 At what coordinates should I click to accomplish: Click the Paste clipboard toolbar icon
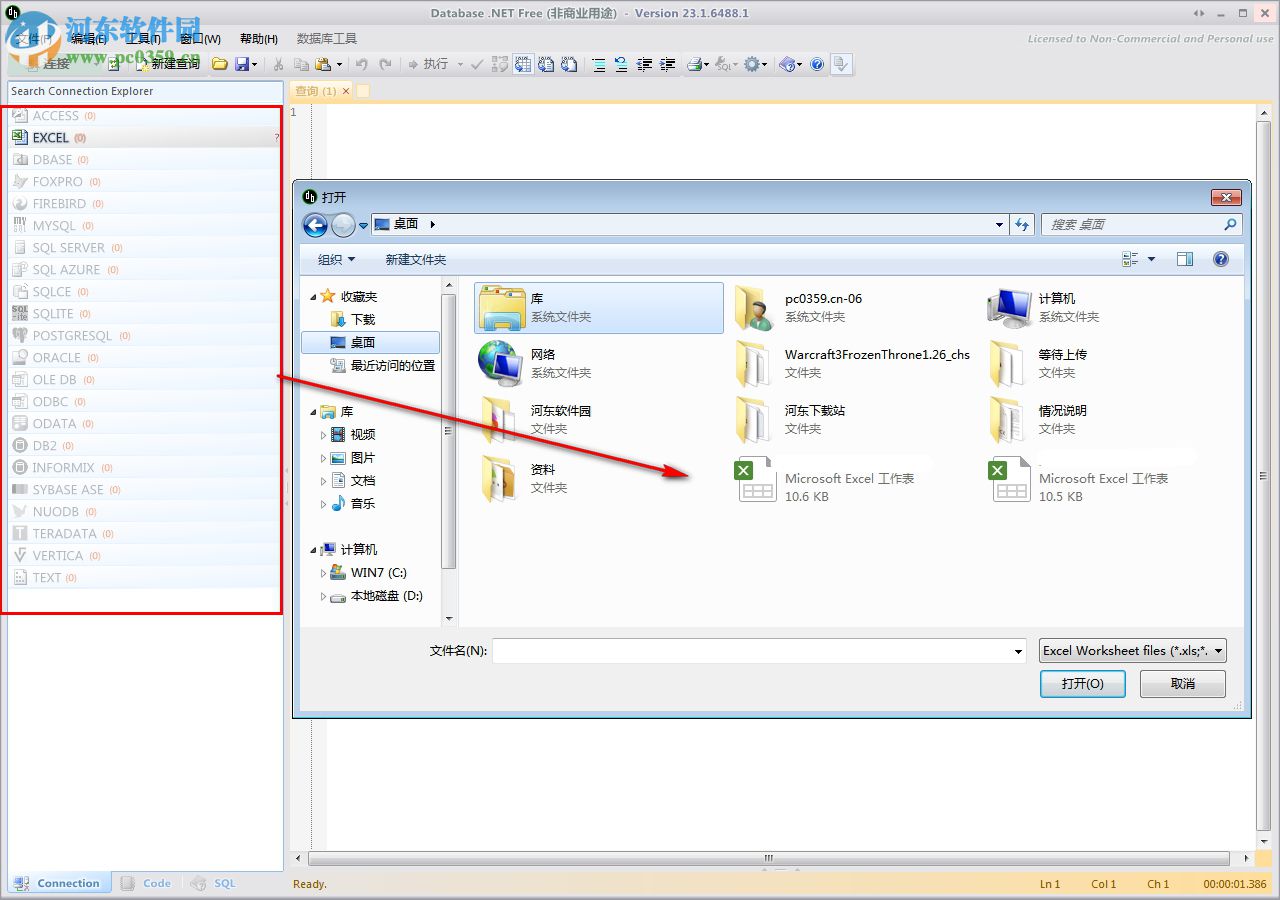point(323,64)
